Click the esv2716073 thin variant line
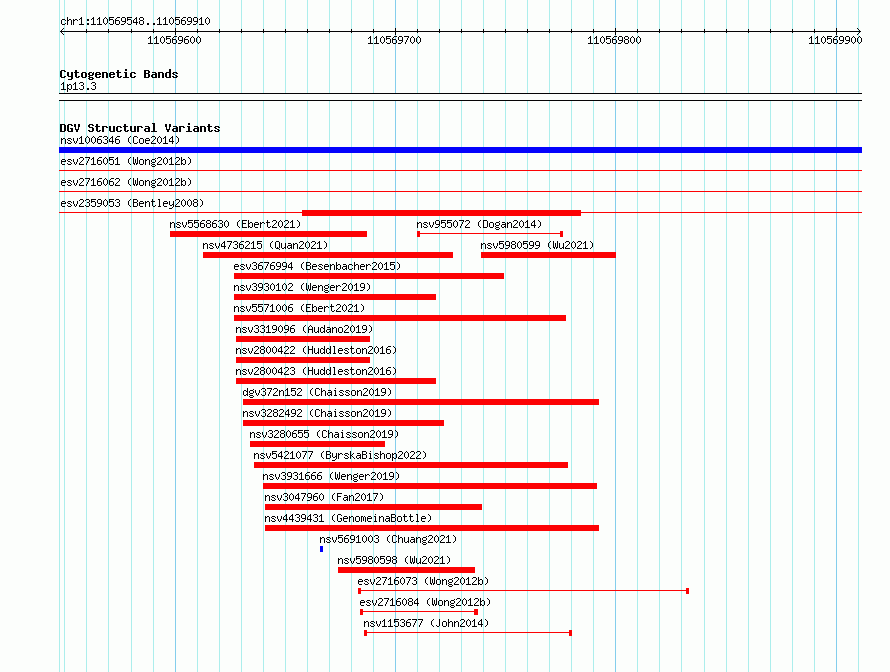Viewport: 890px width, 672px height. [523, 591]
